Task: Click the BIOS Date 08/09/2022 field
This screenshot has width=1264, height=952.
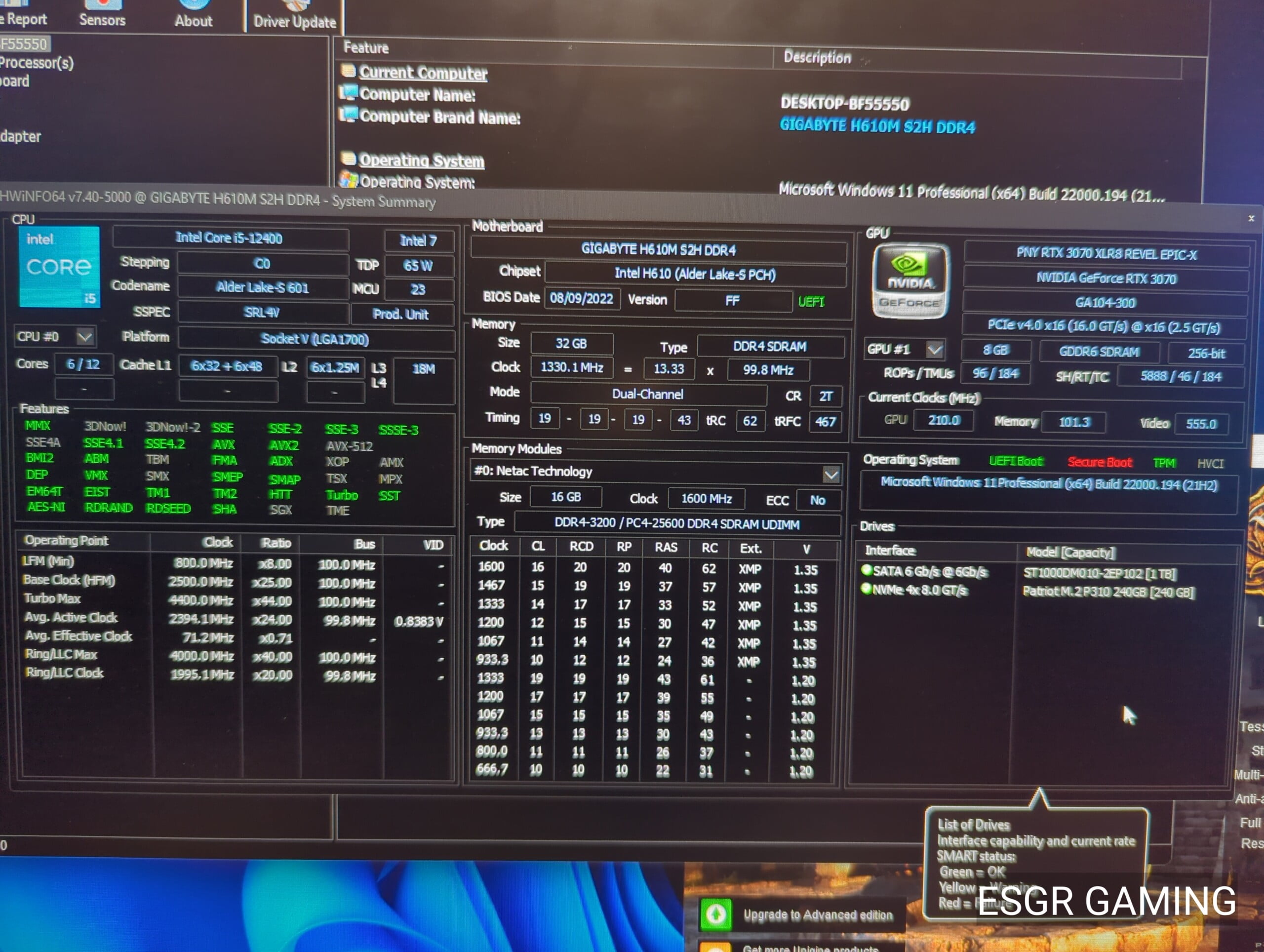Action: [x=581, y=298]
